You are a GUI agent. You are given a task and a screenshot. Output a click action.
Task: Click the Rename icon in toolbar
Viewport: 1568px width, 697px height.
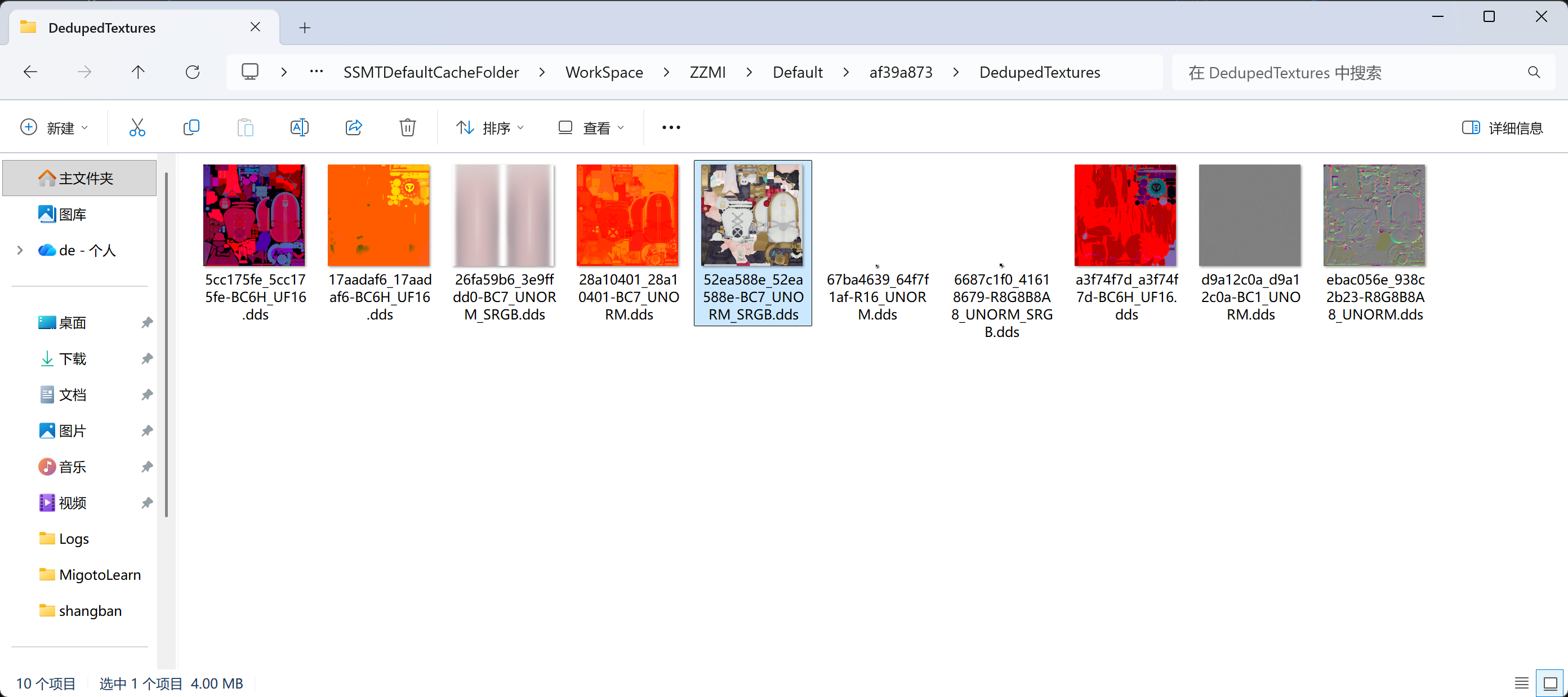300,128
